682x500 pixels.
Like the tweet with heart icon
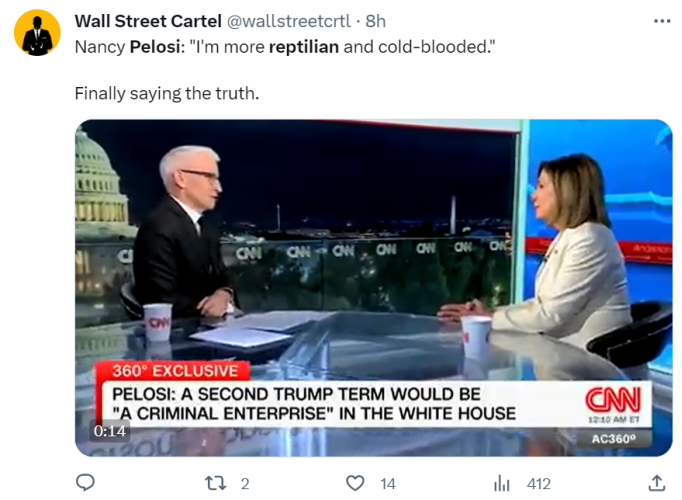(355, 483)
